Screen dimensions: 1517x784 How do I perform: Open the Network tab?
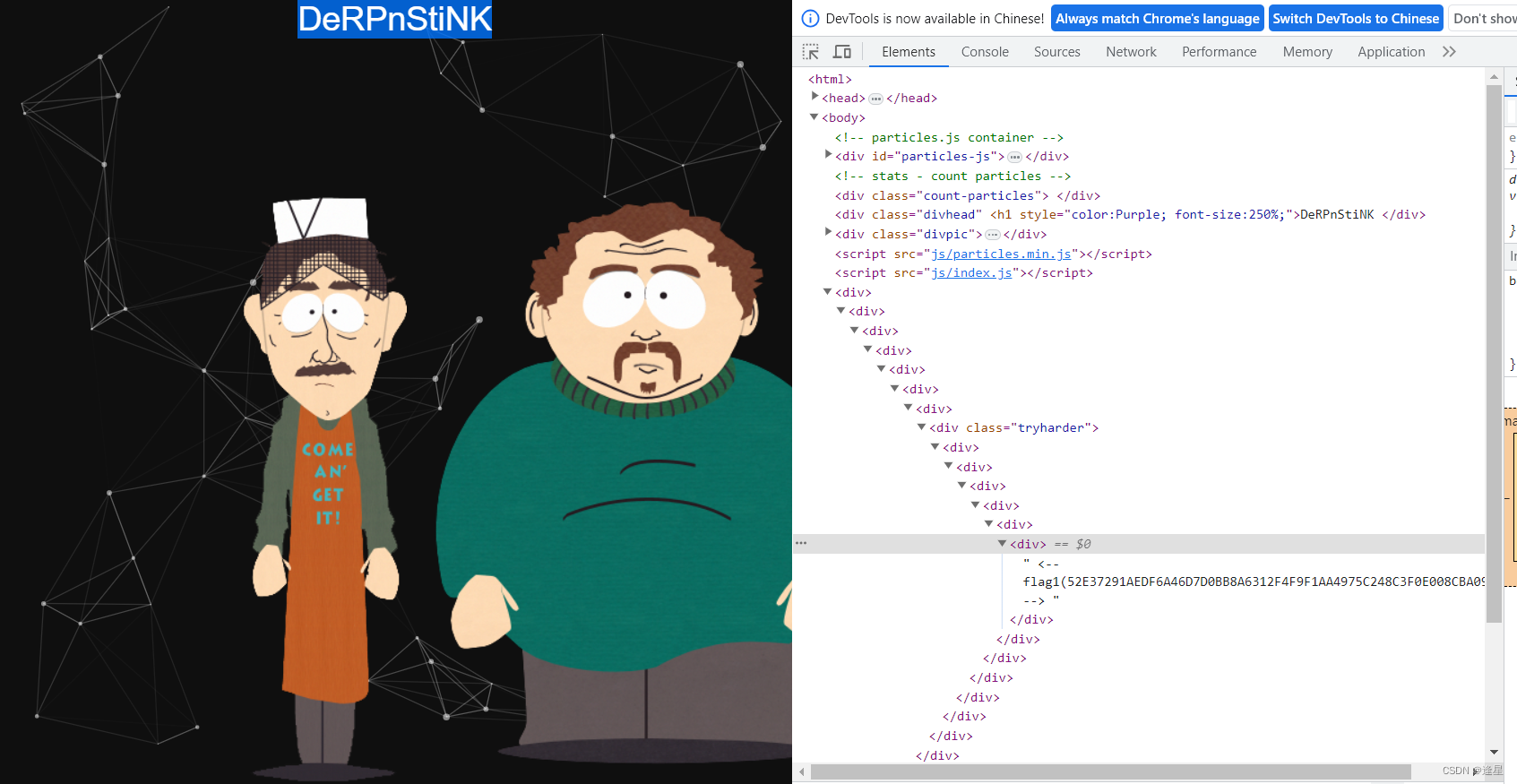click(1131, 52)
